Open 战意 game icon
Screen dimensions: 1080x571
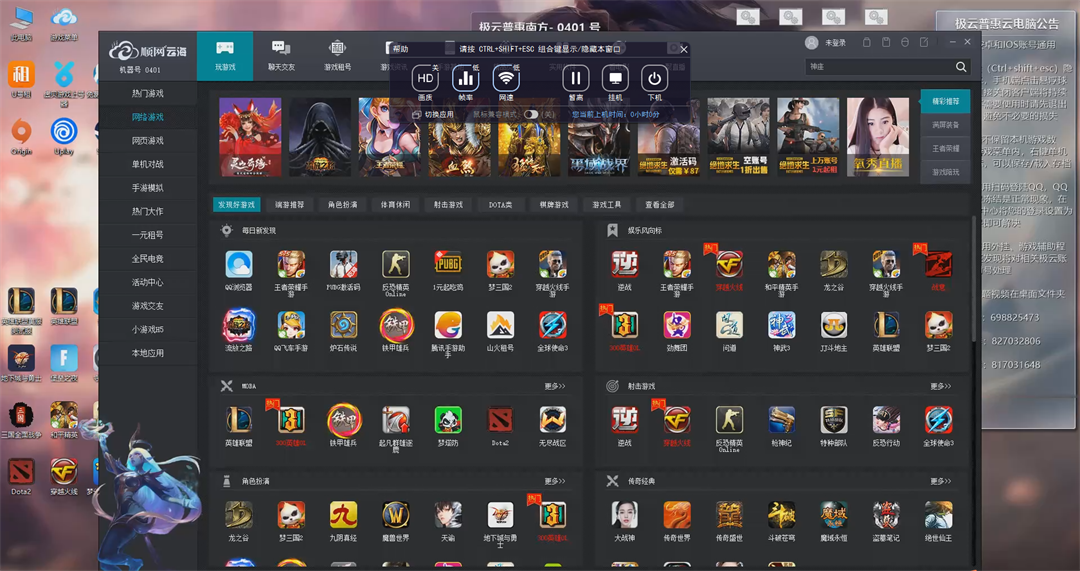[x=938, y=264]
